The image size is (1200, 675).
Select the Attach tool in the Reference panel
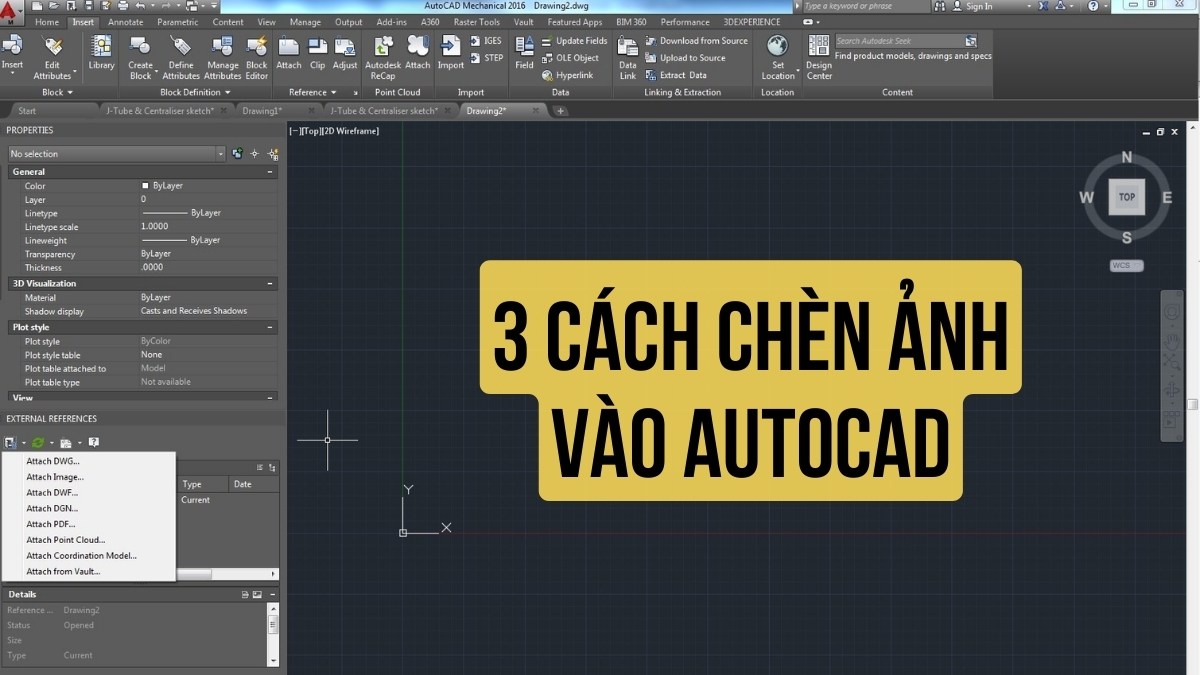(288, 54)
